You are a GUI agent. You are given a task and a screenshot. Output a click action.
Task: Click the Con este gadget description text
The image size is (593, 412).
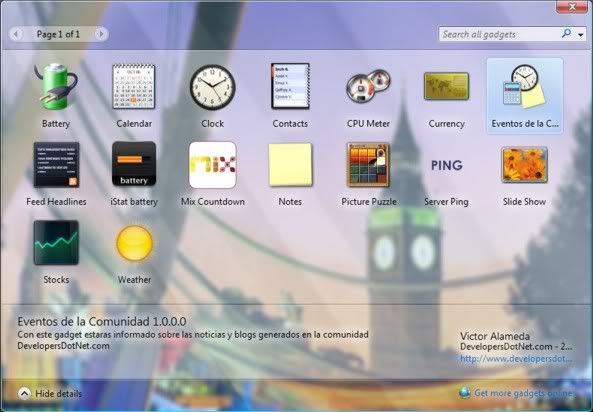pos(193,340)
